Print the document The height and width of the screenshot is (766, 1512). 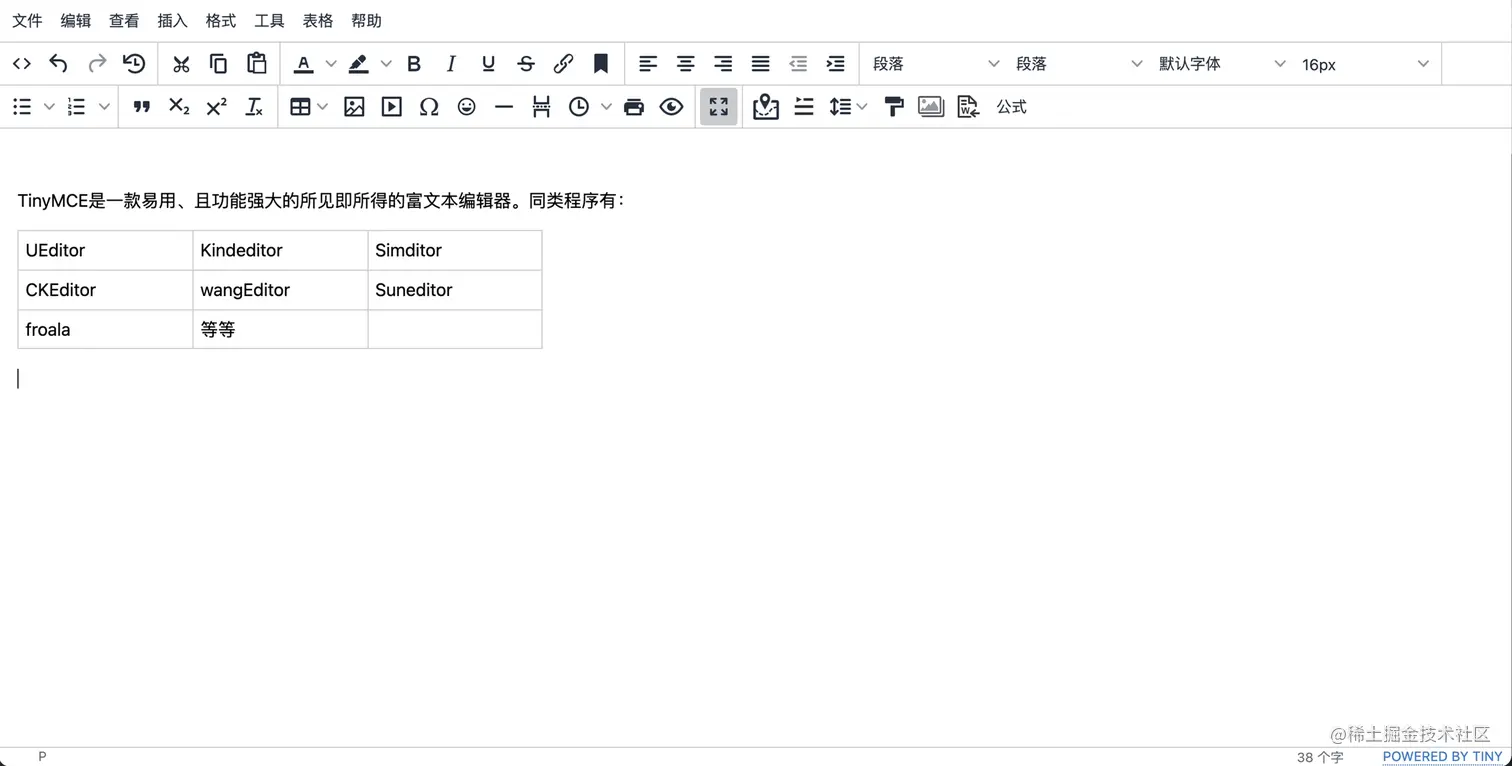tap(634, 107)
